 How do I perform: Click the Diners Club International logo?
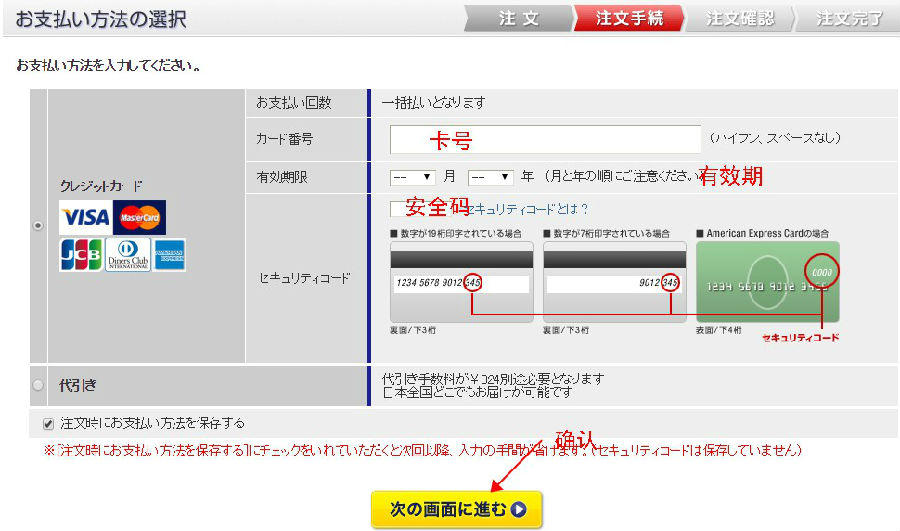point(128,254)
